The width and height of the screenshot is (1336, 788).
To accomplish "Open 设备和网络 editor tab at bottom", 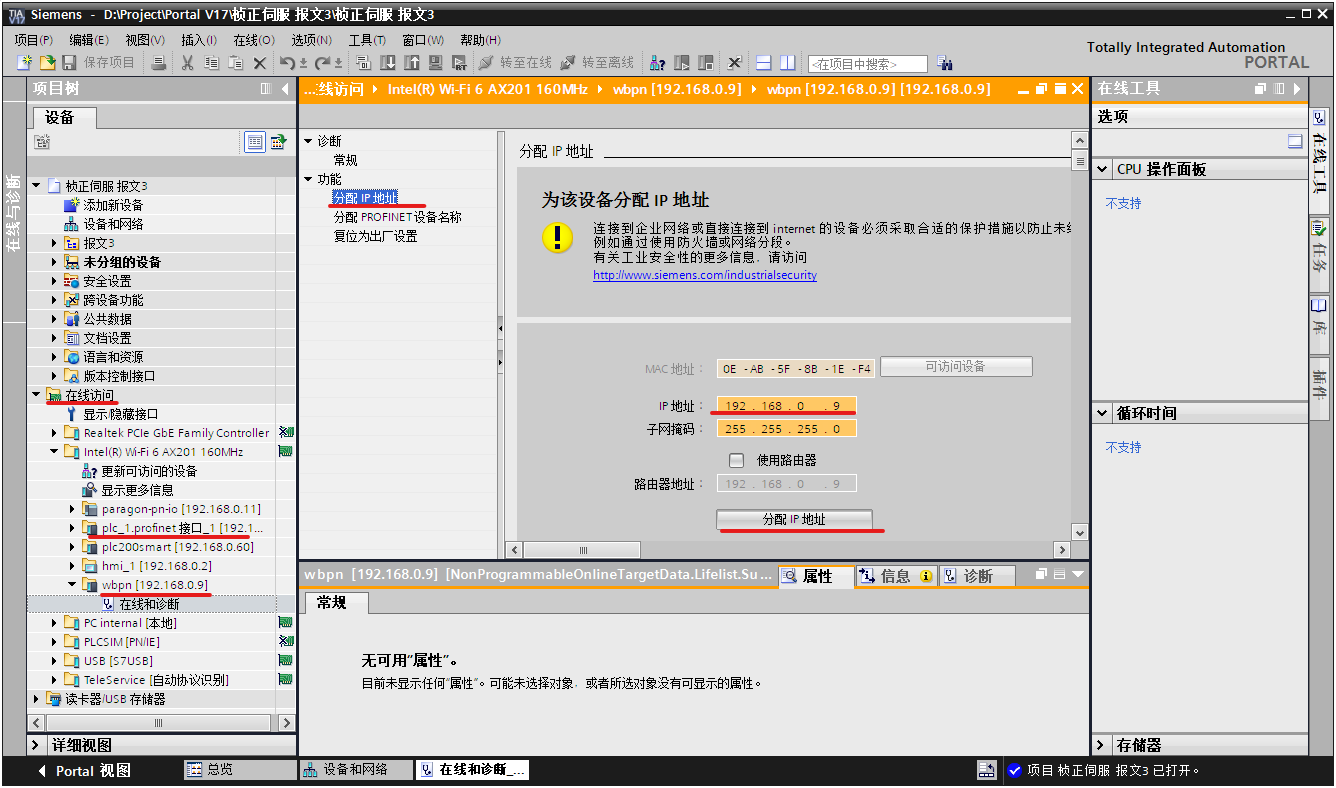I will click(x=357, y=770).
